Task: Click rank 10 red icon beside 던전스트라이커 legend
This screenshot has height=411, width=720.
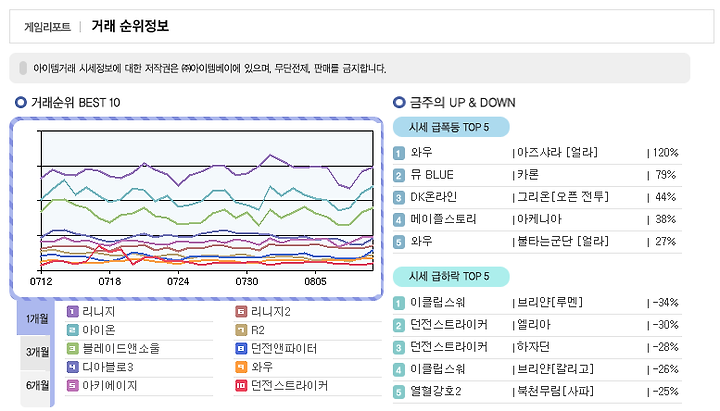Action: pos(241,385)
